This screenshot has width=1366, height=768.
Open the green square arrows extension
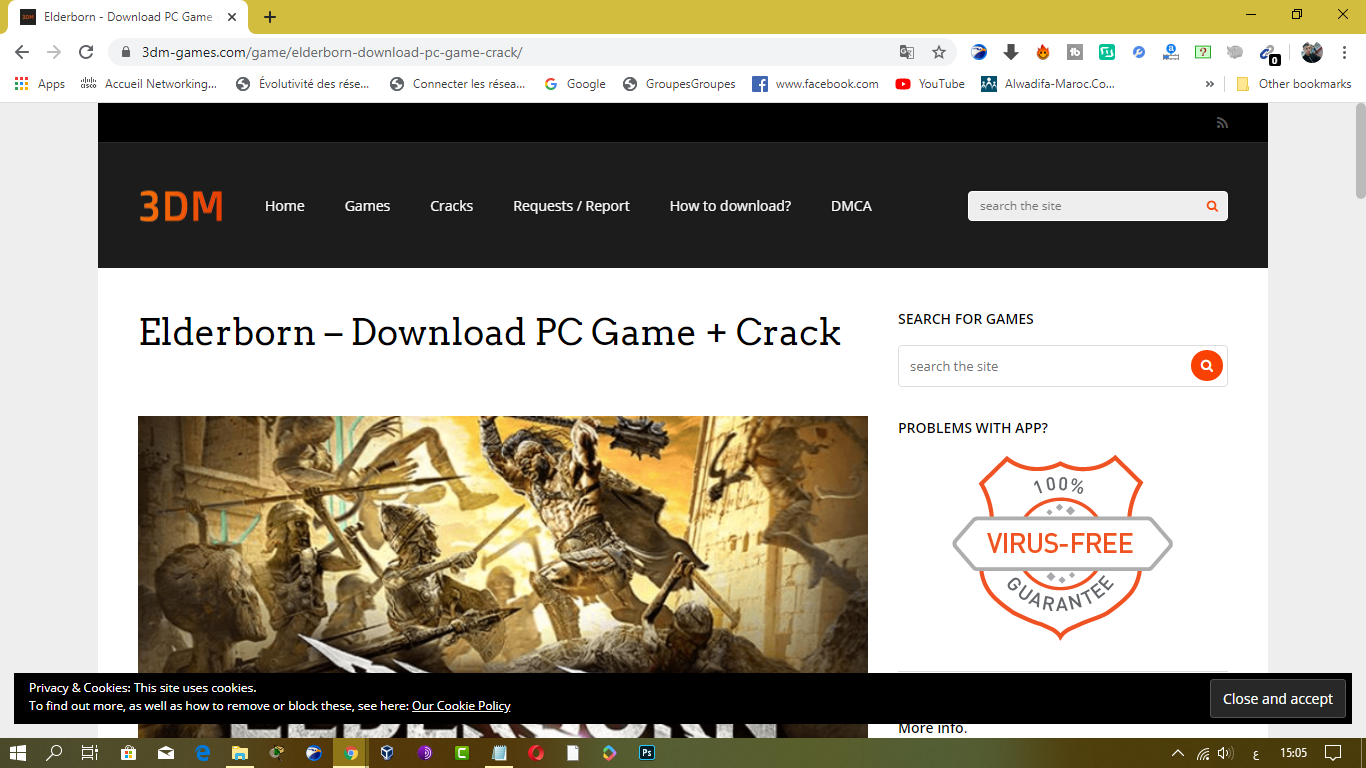(x=1107, y=52)
